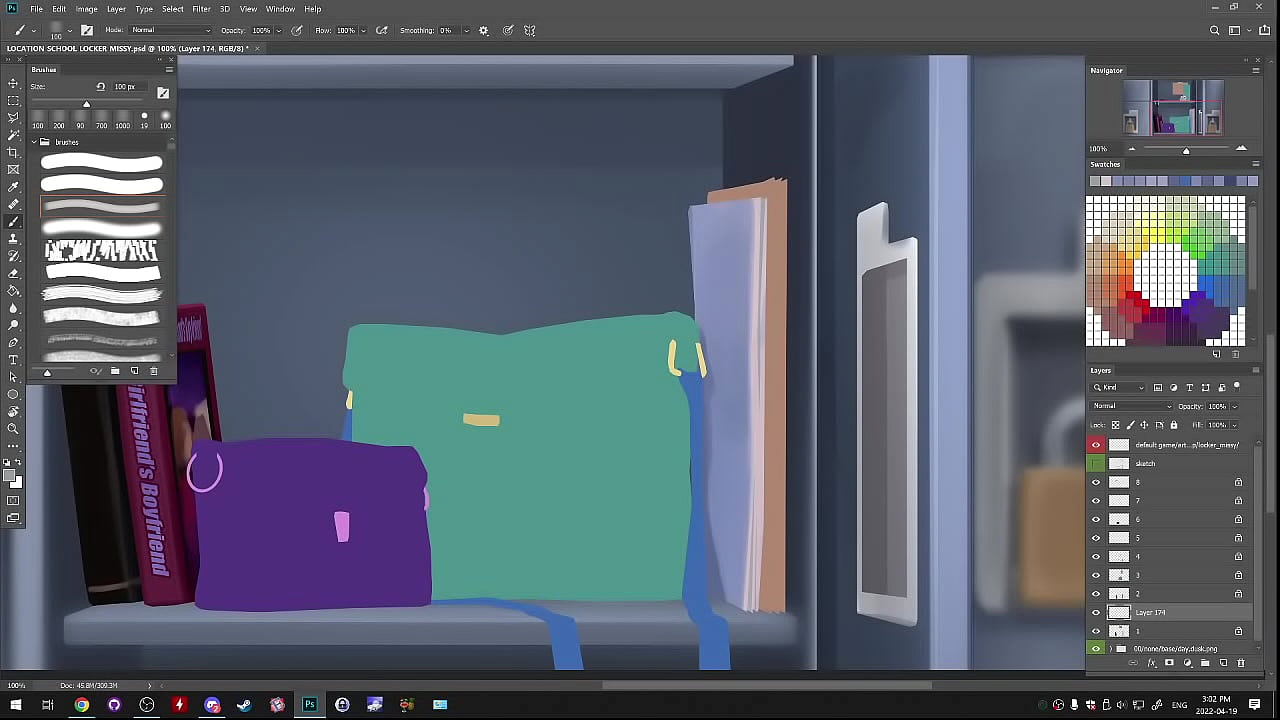The width and height of the screenshot is (1280, 720).
Task: Open brush smoothing options gear
Action: point(484,31)
